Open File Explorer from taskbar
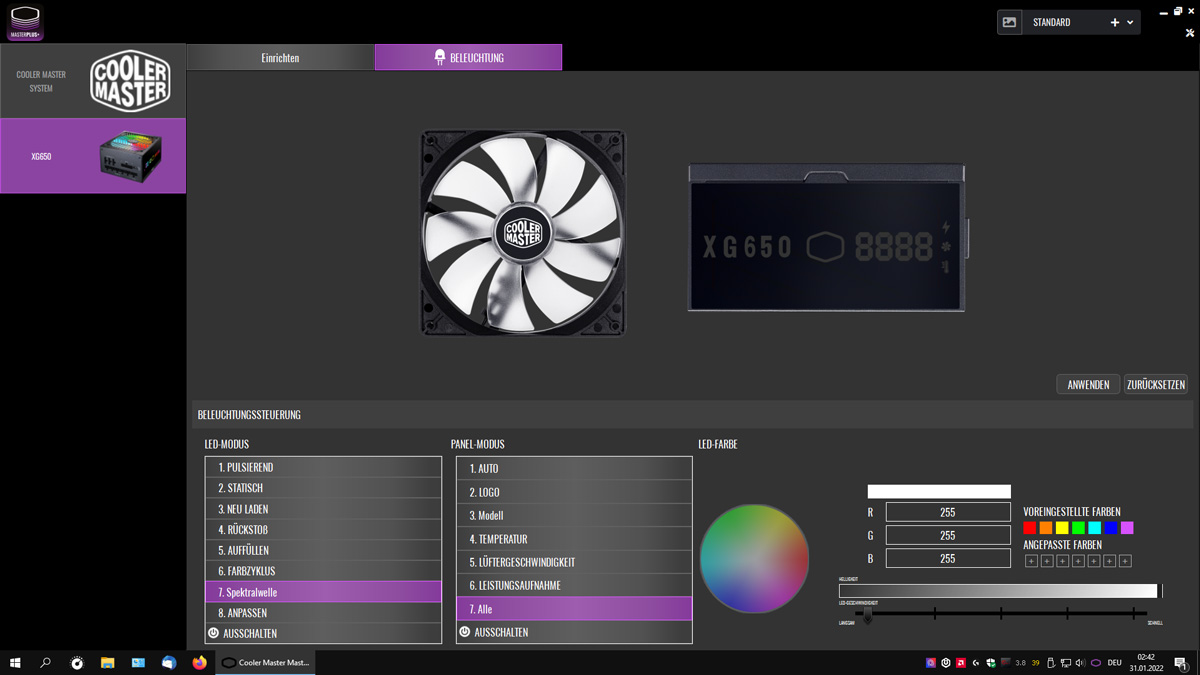The height and width of the screenshot is (675, 1200). [107, 662]
